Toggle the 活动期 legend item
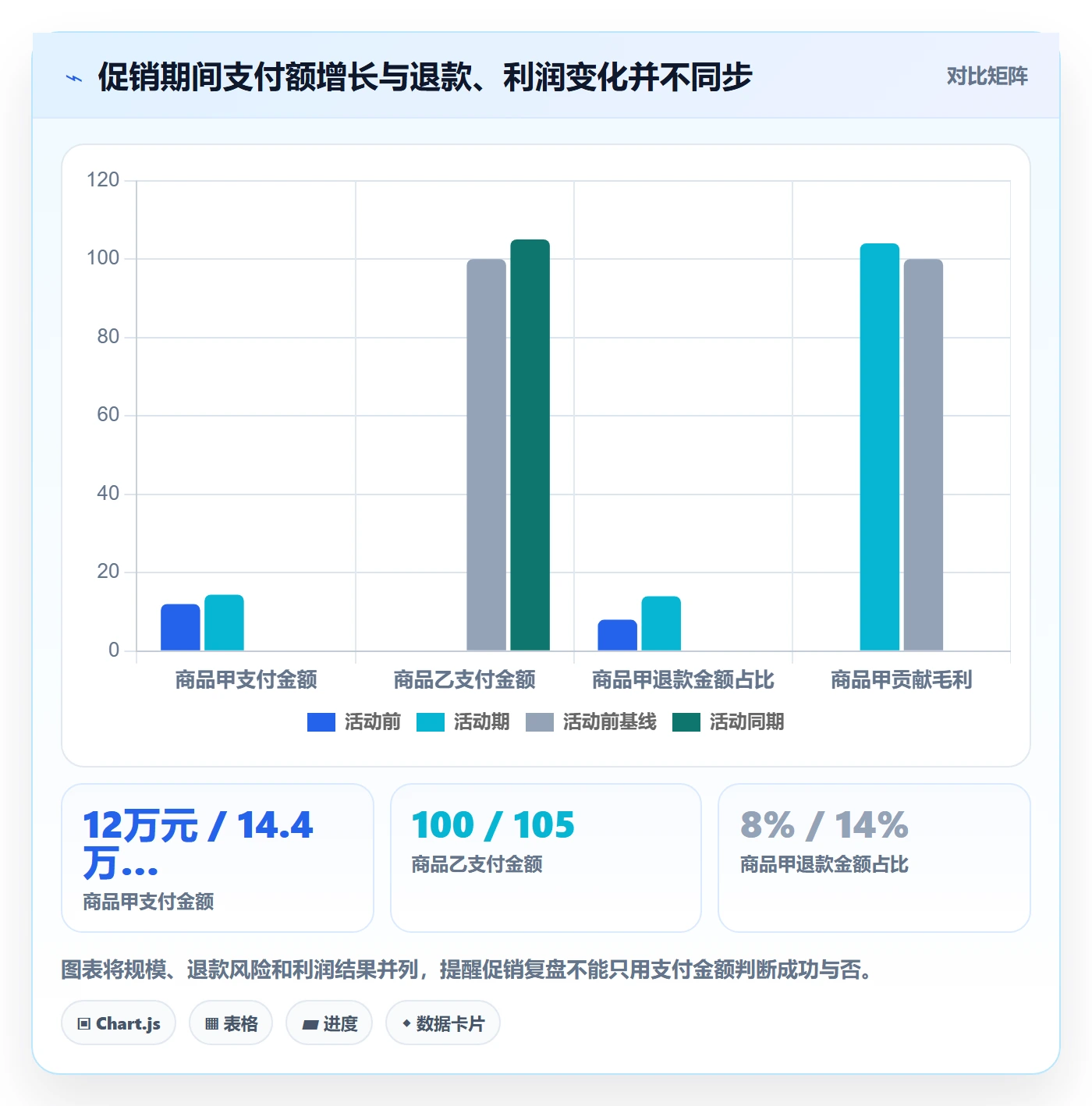The height and width of the screenshot is (1106, 1092). tap(463, 722)
